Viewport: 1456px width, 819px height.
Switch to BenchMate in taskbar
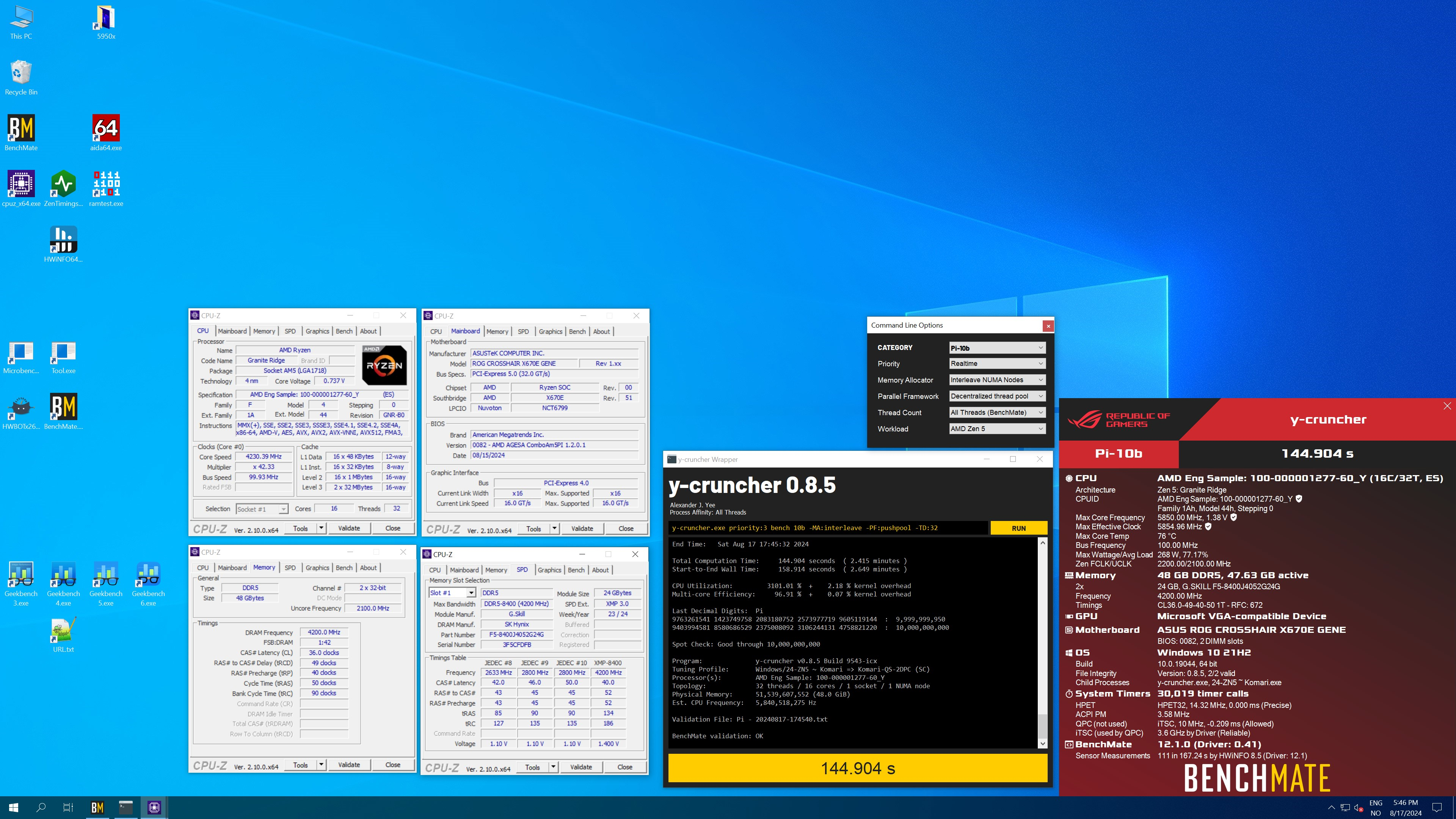(x=97, y=808)
